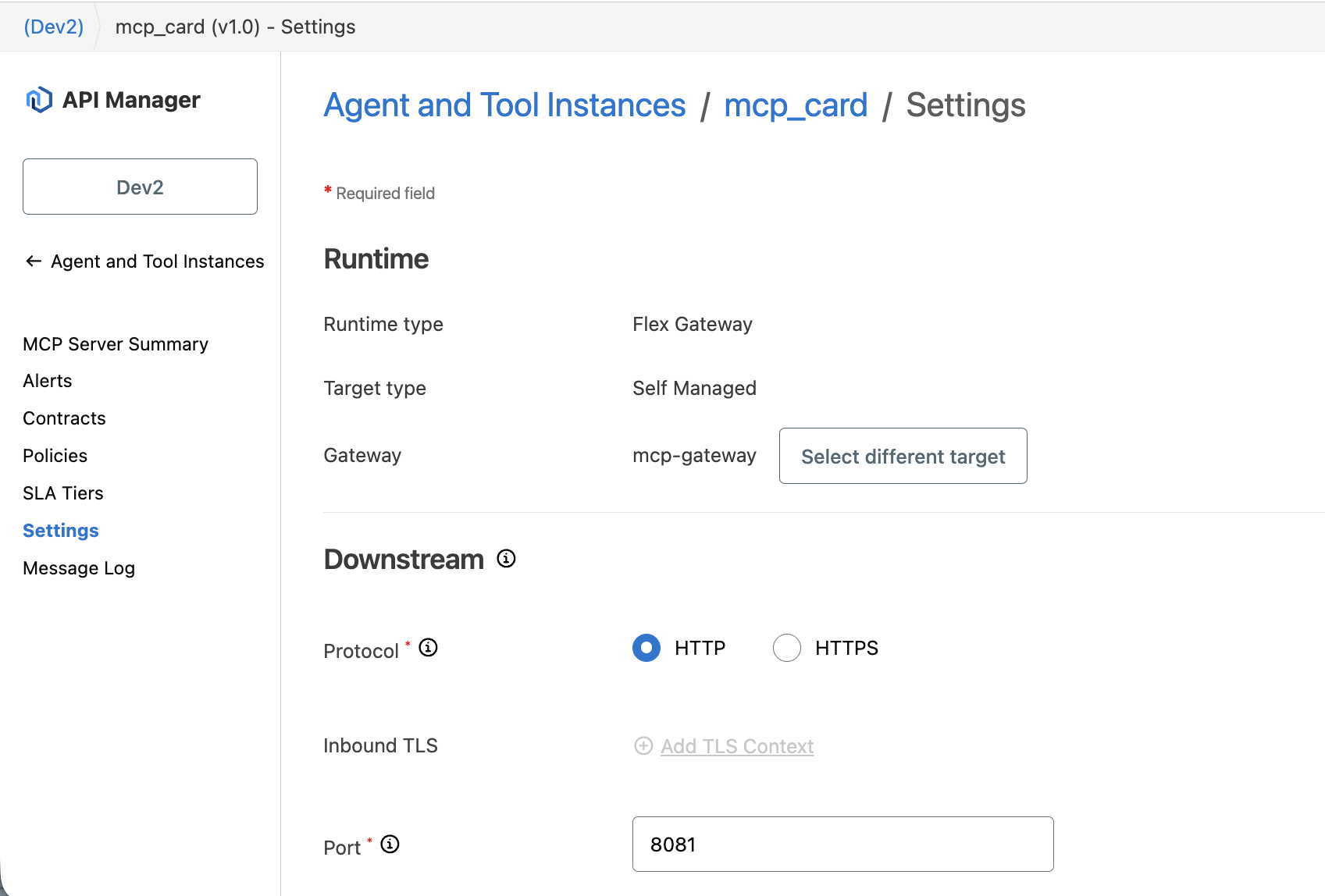Click the plus icon beside Add TLS Context
Viewport: 1325px width, 896px height.
643,746
